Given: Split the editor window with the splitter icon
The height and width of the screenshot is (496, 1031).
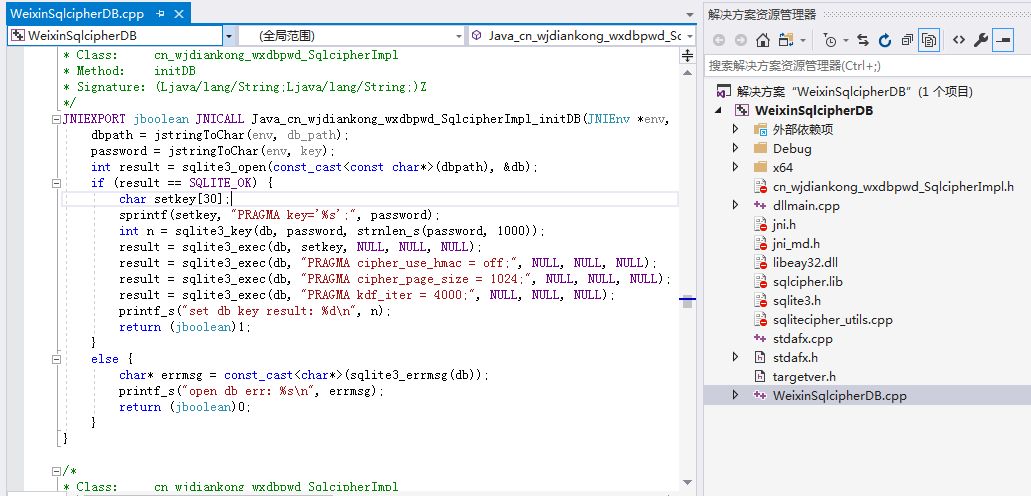Looking at the screenshot, I should click(688, 55).
